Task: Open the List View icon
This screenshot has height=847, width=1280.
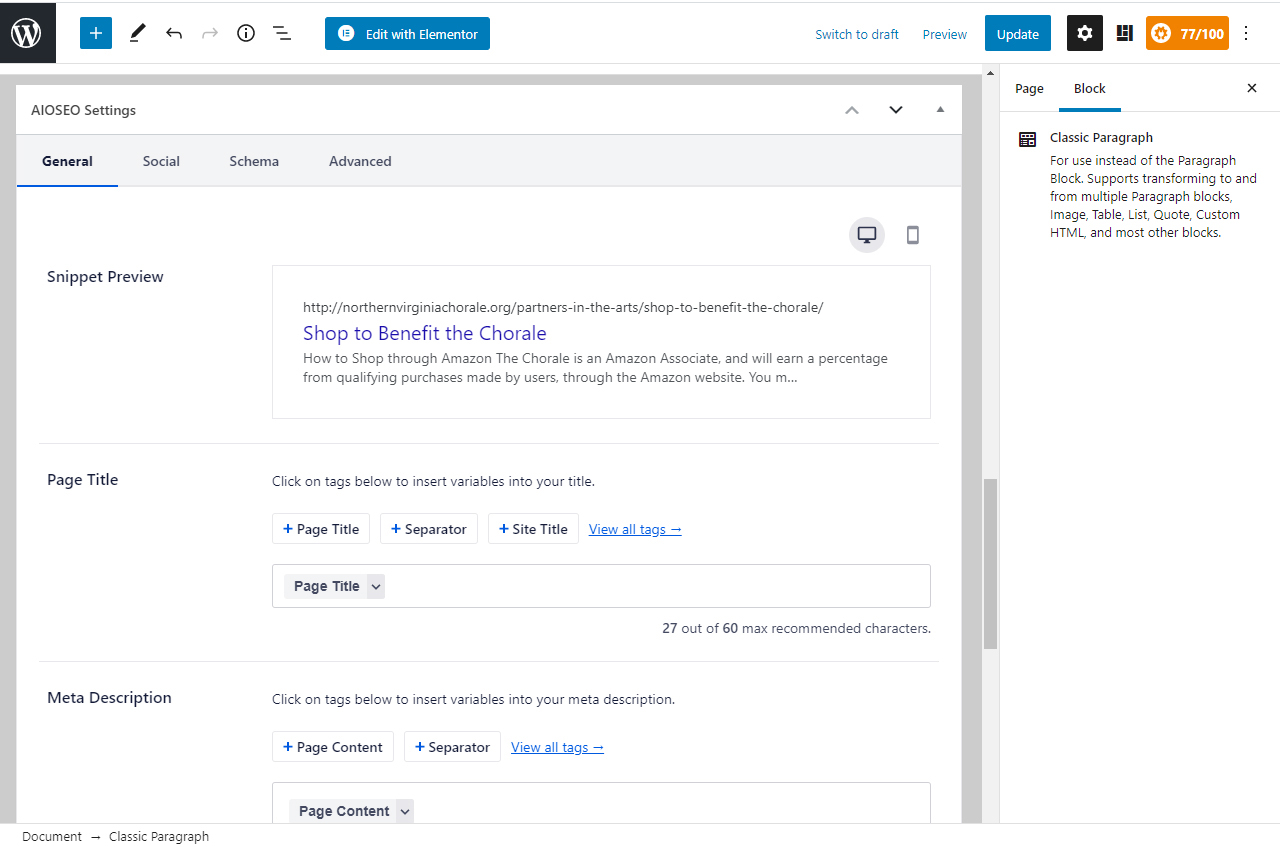Action: (282, 33)
